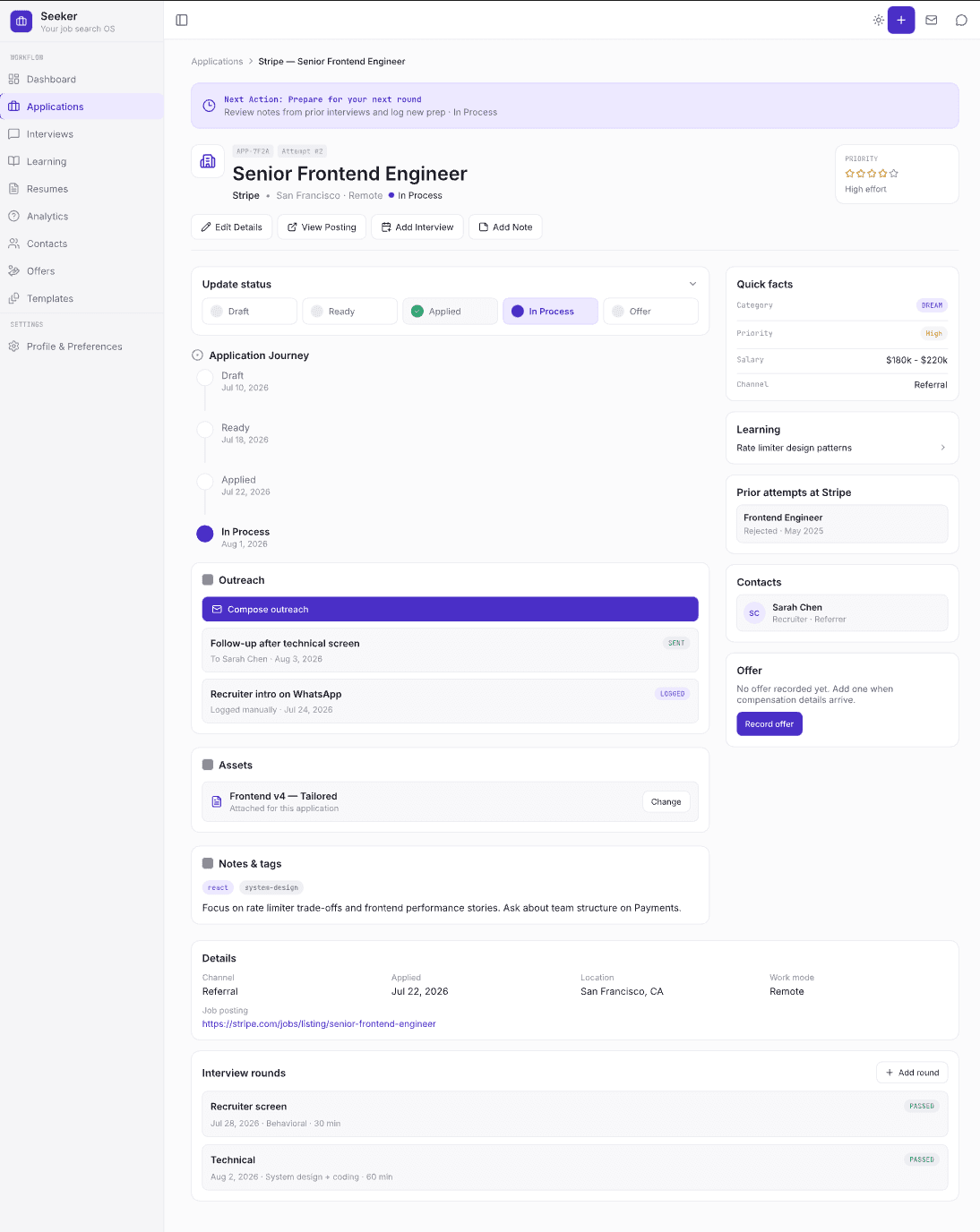Click Add round button
The image size is (980, 1232).
coord(912,1073)
